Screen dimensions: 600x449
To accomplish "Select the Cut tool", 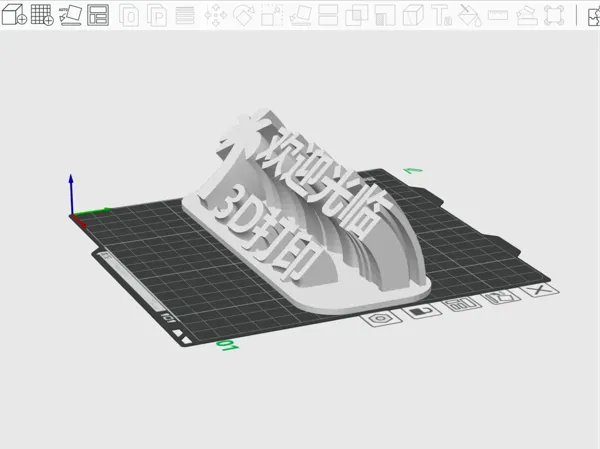I will 328,15.
